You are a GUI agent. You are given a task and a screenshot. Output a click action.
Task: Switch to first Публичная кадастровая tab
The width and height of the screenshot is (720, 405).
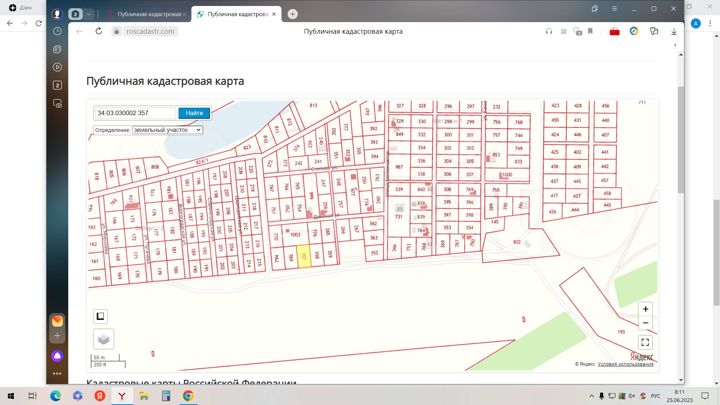(146, 14)
